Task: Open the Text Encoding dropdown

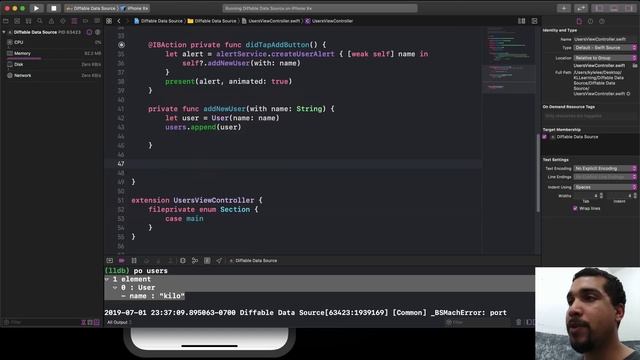Action: point(605,168)
